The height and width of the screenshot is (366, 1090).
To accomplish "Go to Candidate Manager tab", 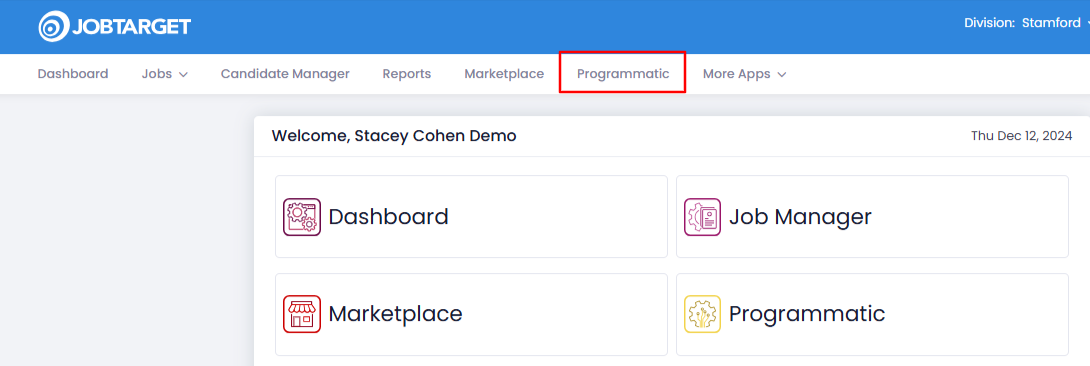I will [285, 74].
